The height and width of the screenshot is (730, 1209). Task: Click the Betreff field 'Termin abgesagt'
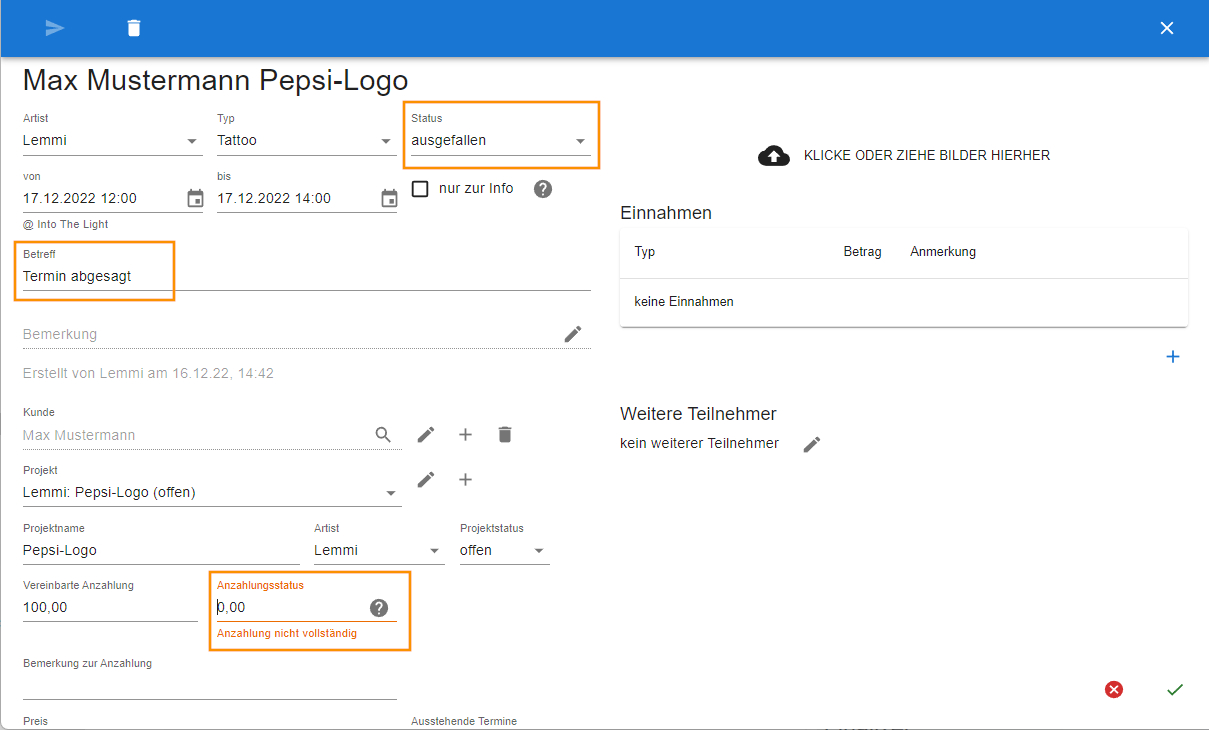(x=307, y=276)
